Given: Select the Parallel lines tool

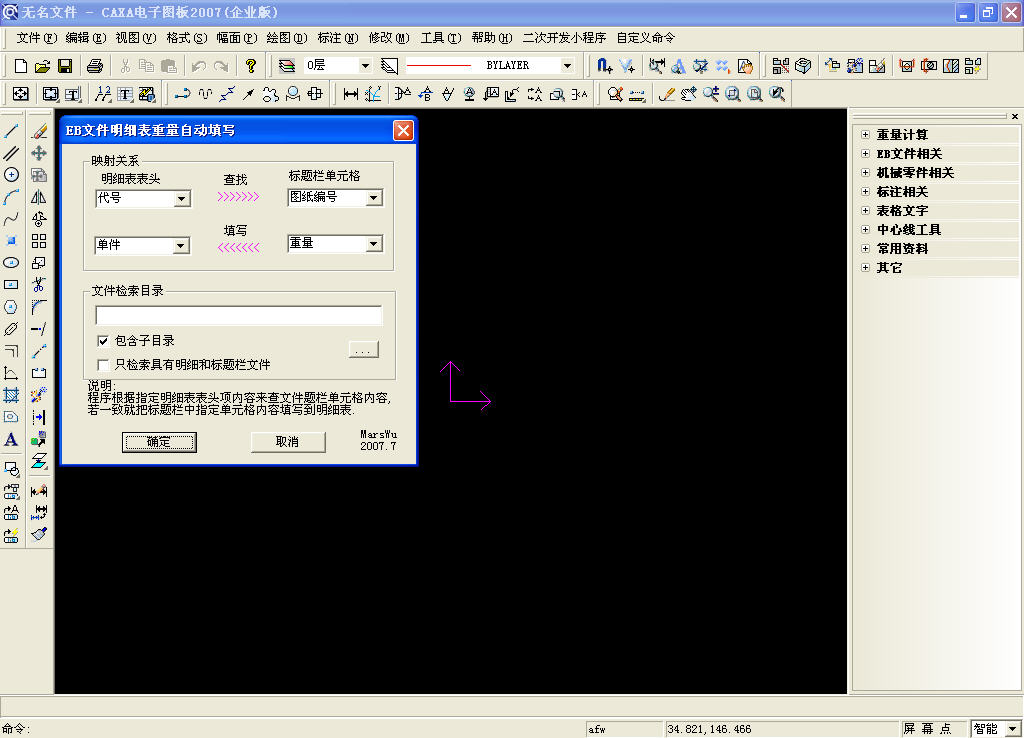Looking at the screenshot, I should tap(11, 153).
